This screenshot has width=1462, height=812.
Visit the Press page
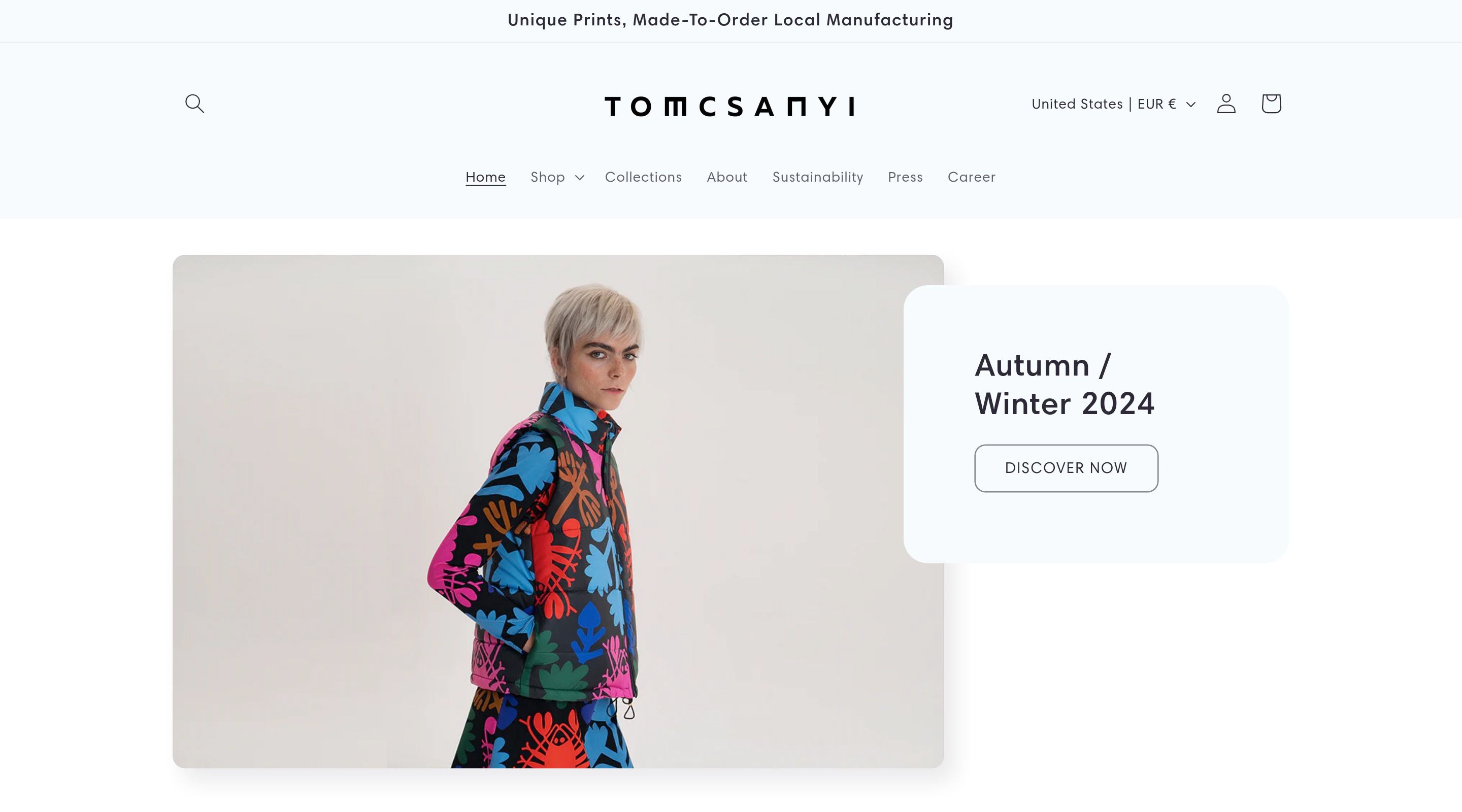(905, 177)
